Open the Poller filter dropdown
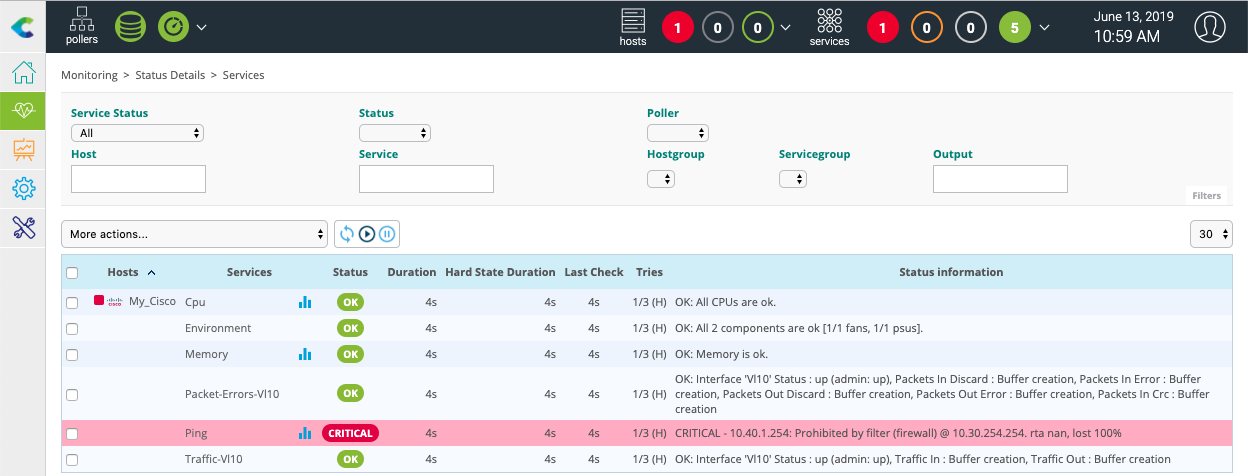Image resolution: width=1248 pixels, height=476 pixels. [678, 133]
